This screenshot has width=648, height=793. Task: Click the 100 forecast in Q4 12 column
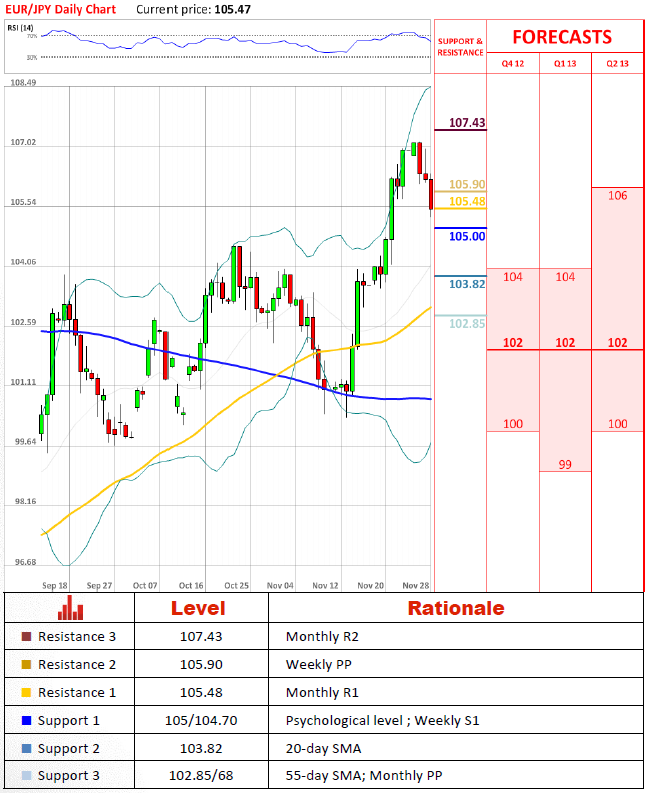[x=512, y=424]
